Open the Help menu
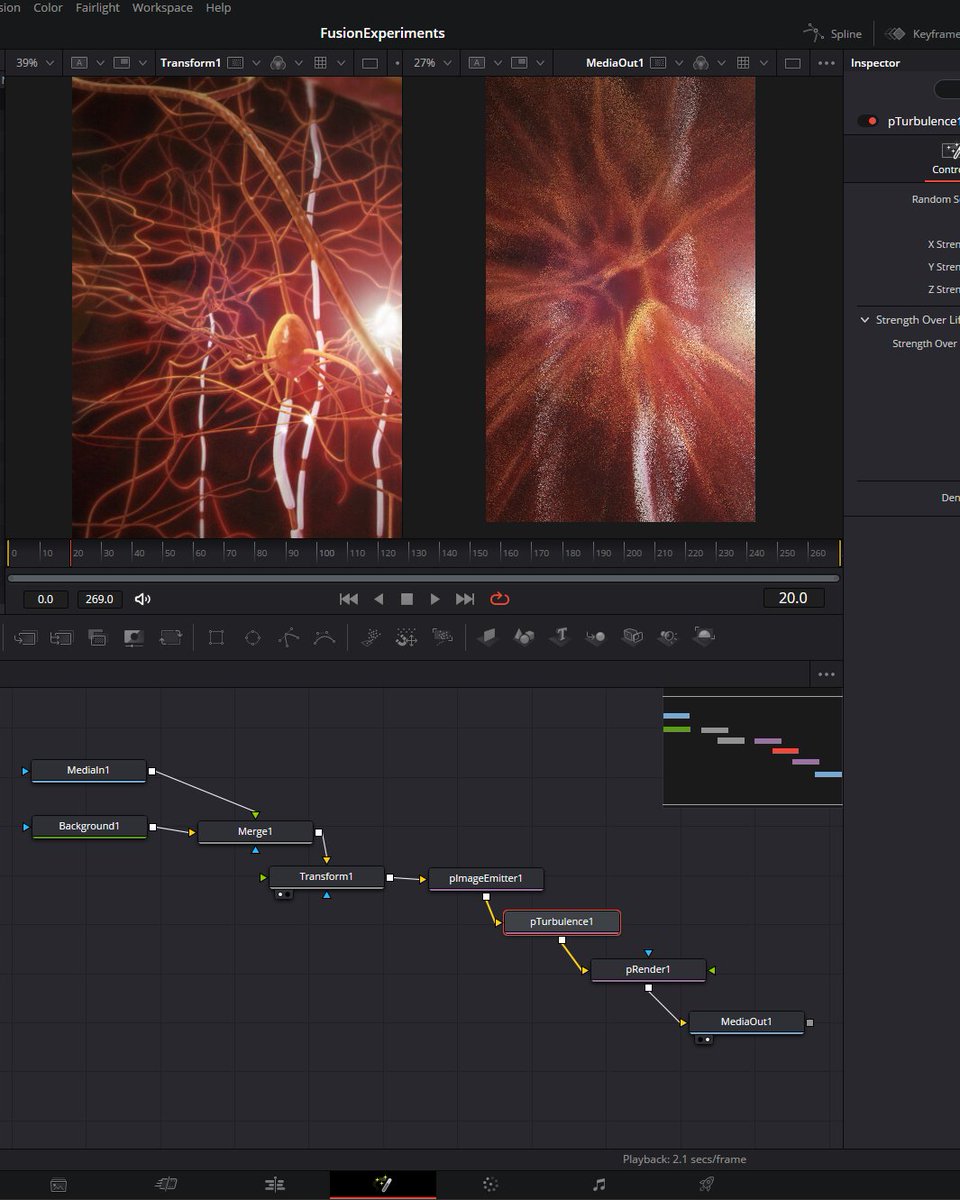960x1200 pixels. 218,8
